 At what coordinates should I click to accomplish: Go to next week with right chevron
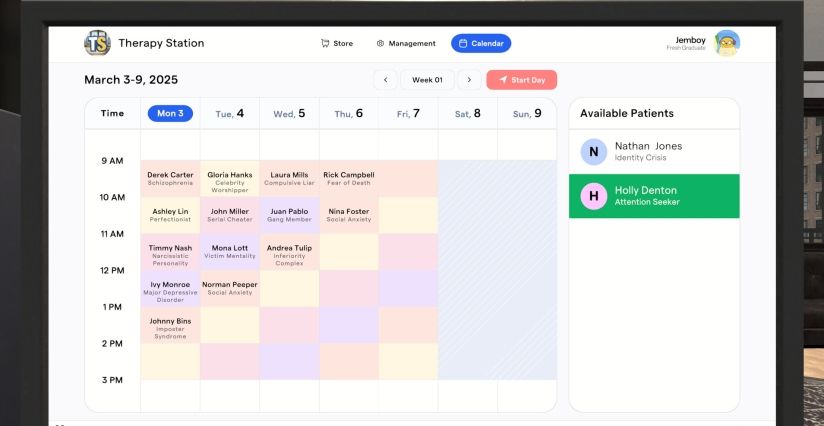470,80
